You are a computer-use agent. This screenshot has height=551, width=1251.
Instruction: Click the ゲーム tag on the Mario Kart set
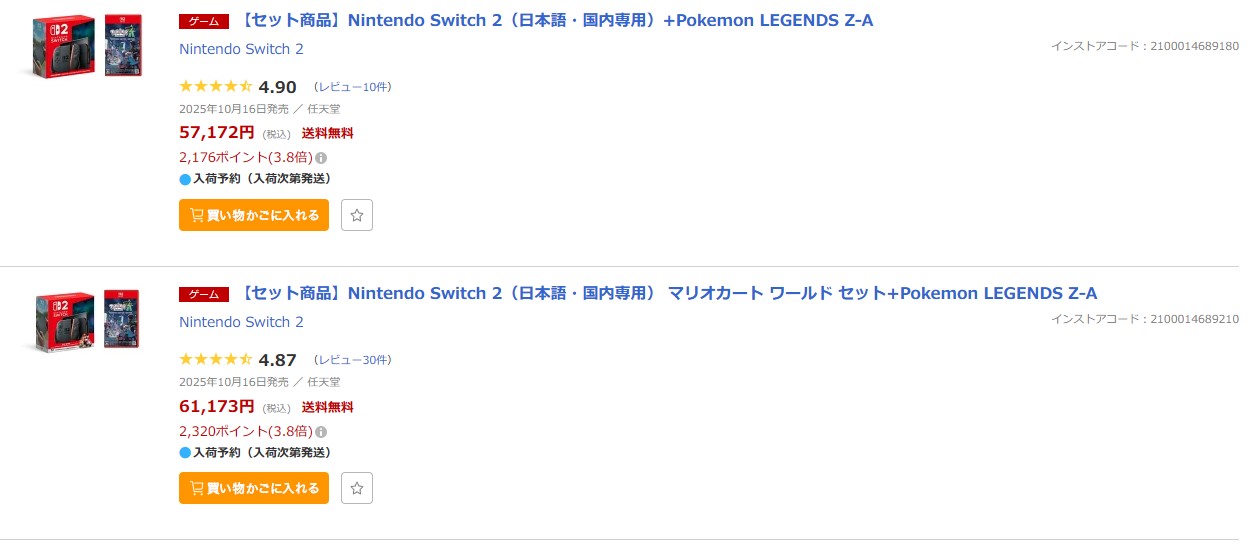(204, 294)
